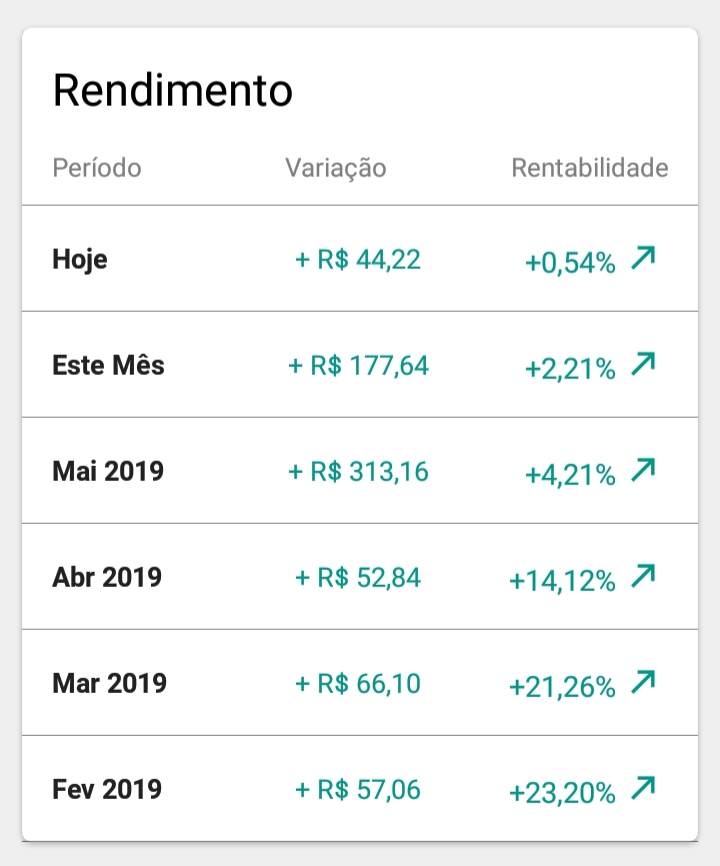Click the Mar 2019 row's arrow icon

[643, 681]
